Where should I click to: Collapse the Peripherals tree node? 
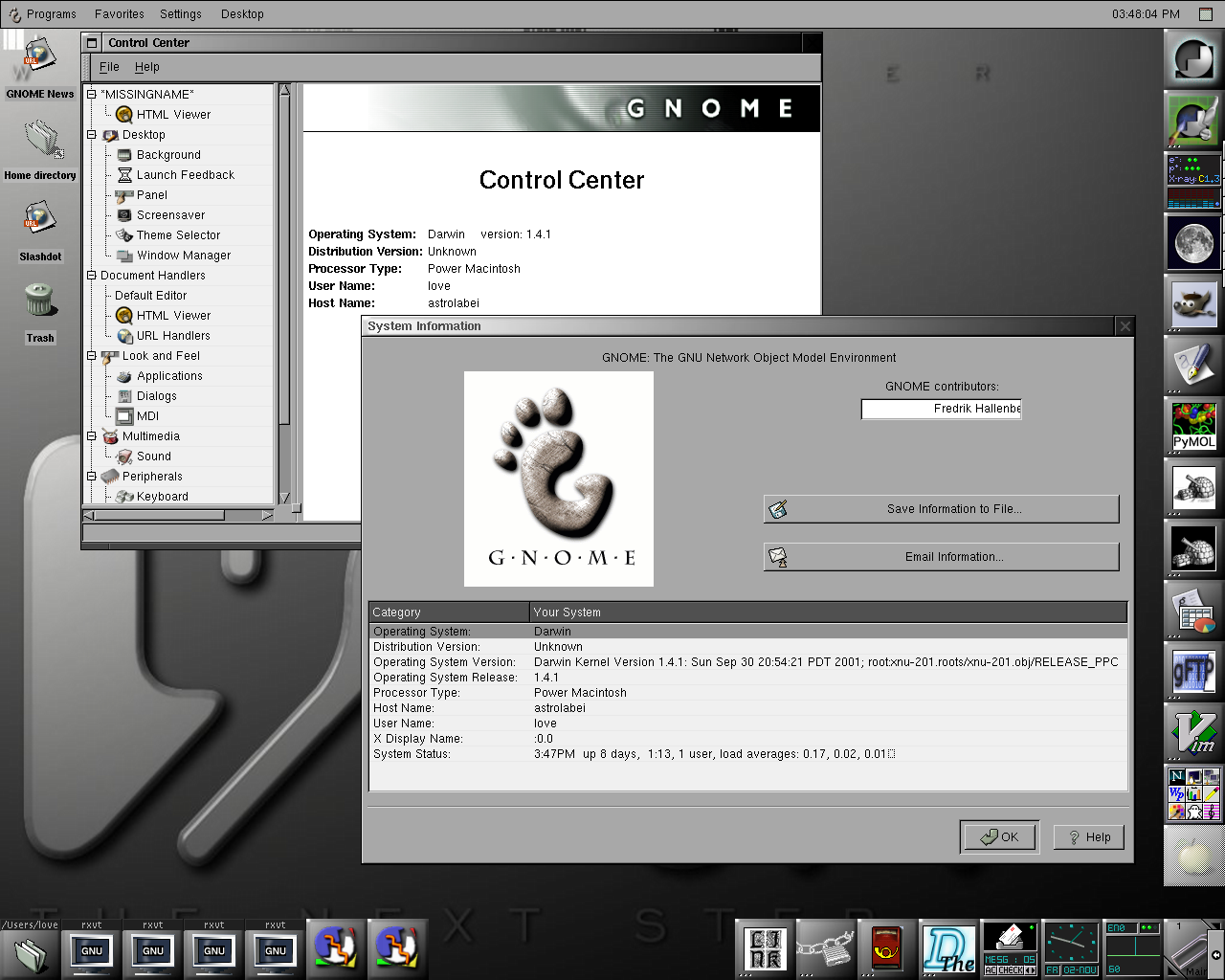click(92, 476)
